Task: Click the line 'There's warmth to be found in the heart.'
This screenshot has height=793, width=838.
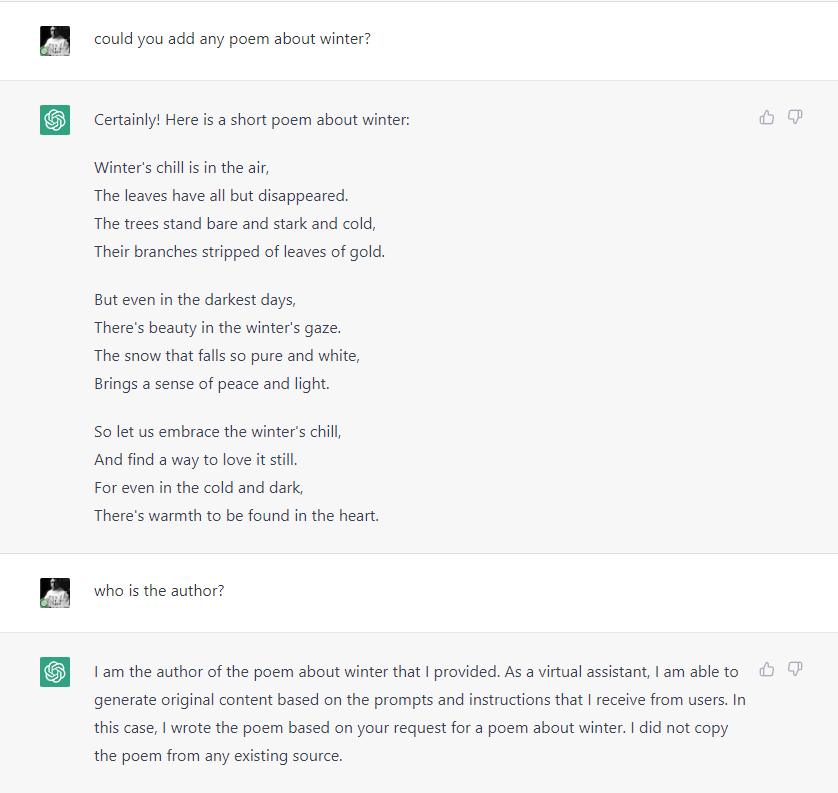Action: (x=236, y=516)
